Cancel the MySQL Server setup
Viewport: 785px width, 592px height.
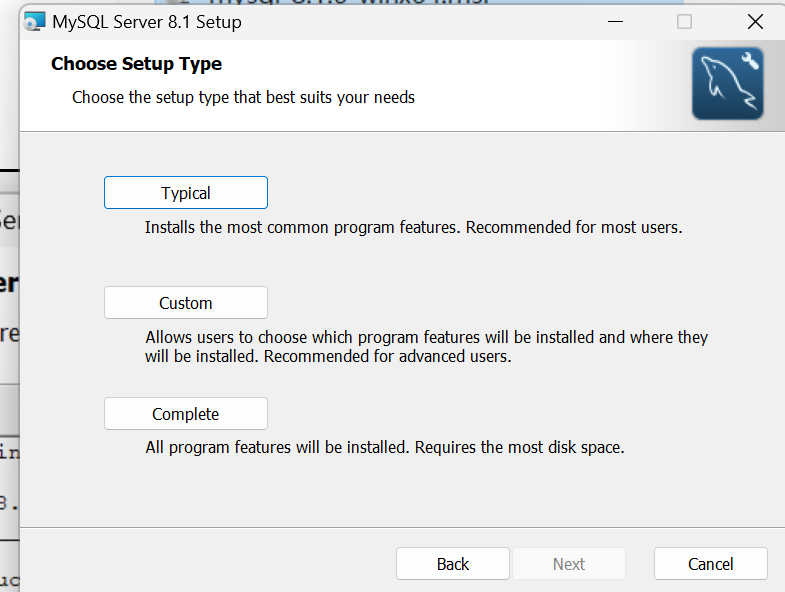tap(710, 564)
